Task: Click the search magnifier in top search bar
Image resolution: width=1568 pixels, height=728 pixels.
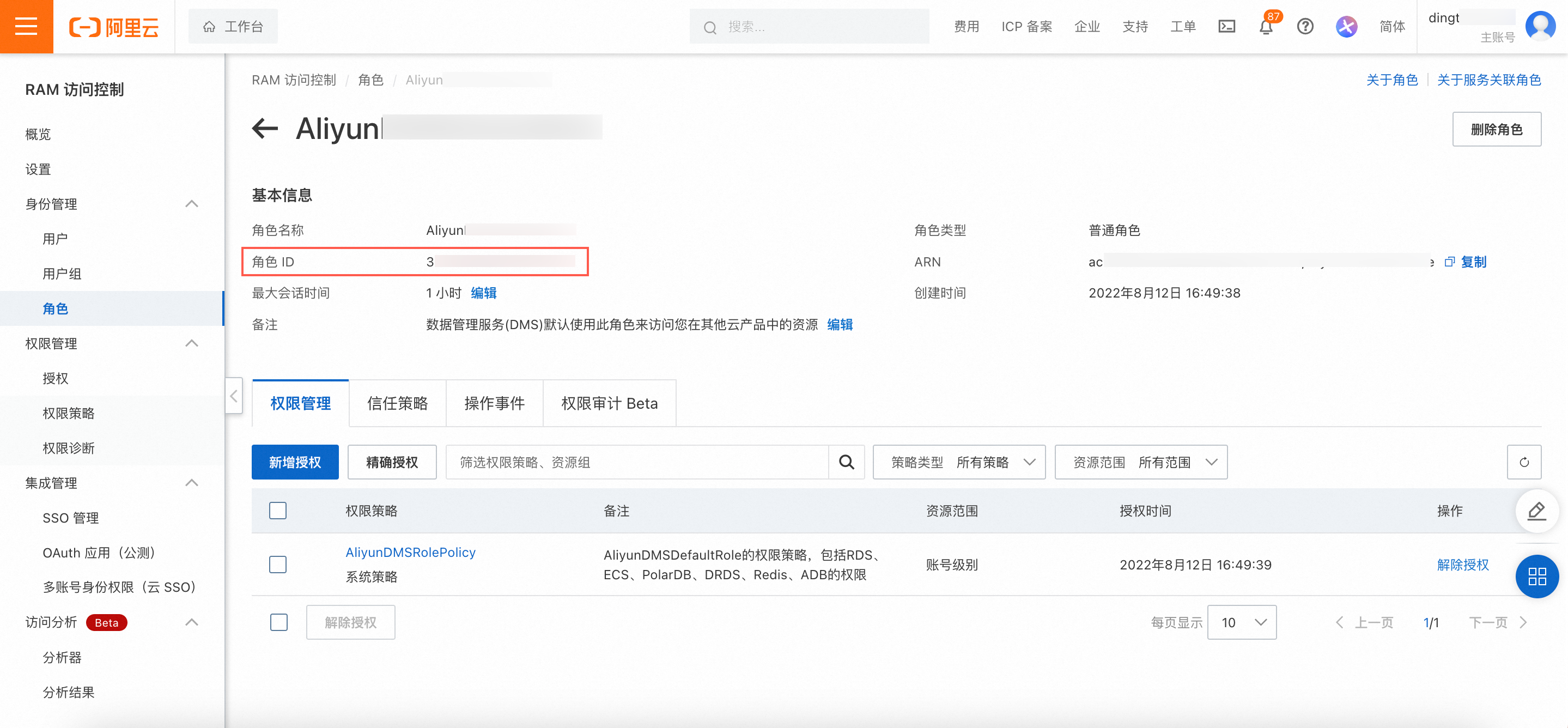Action: 710,27
